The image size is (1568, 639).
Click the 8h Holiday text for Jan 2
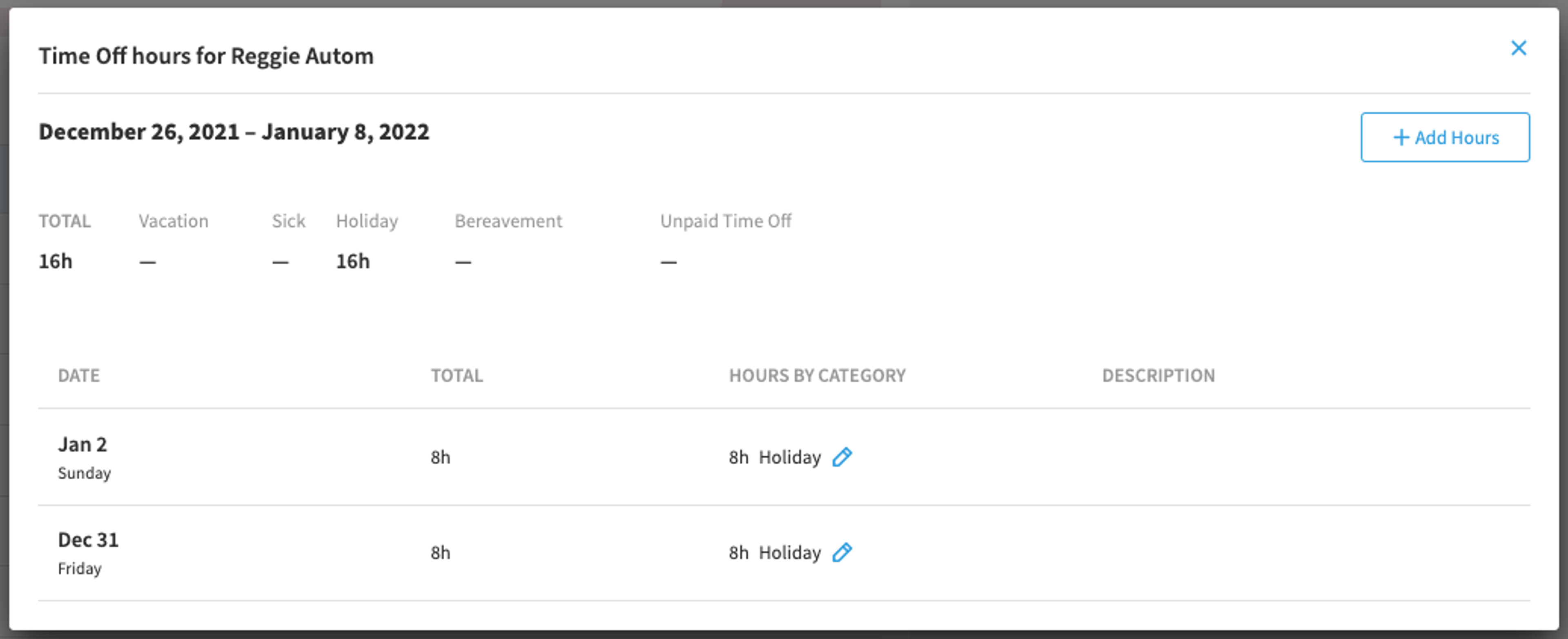pyautogui.click(x=775, y=457)
